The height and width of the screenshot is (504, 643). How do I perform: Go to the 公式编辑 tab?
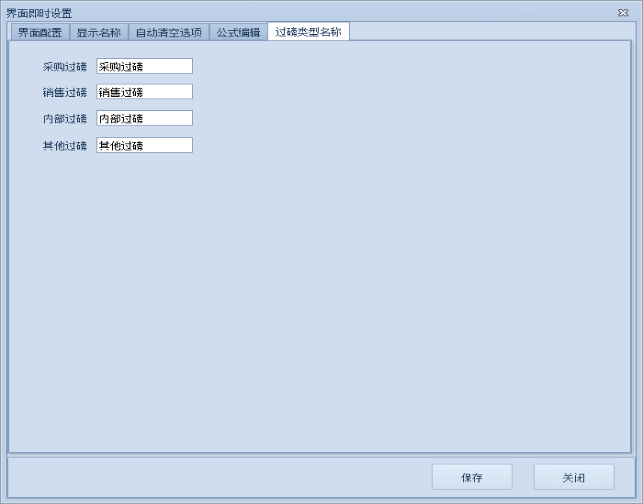(x=238, y=32)
